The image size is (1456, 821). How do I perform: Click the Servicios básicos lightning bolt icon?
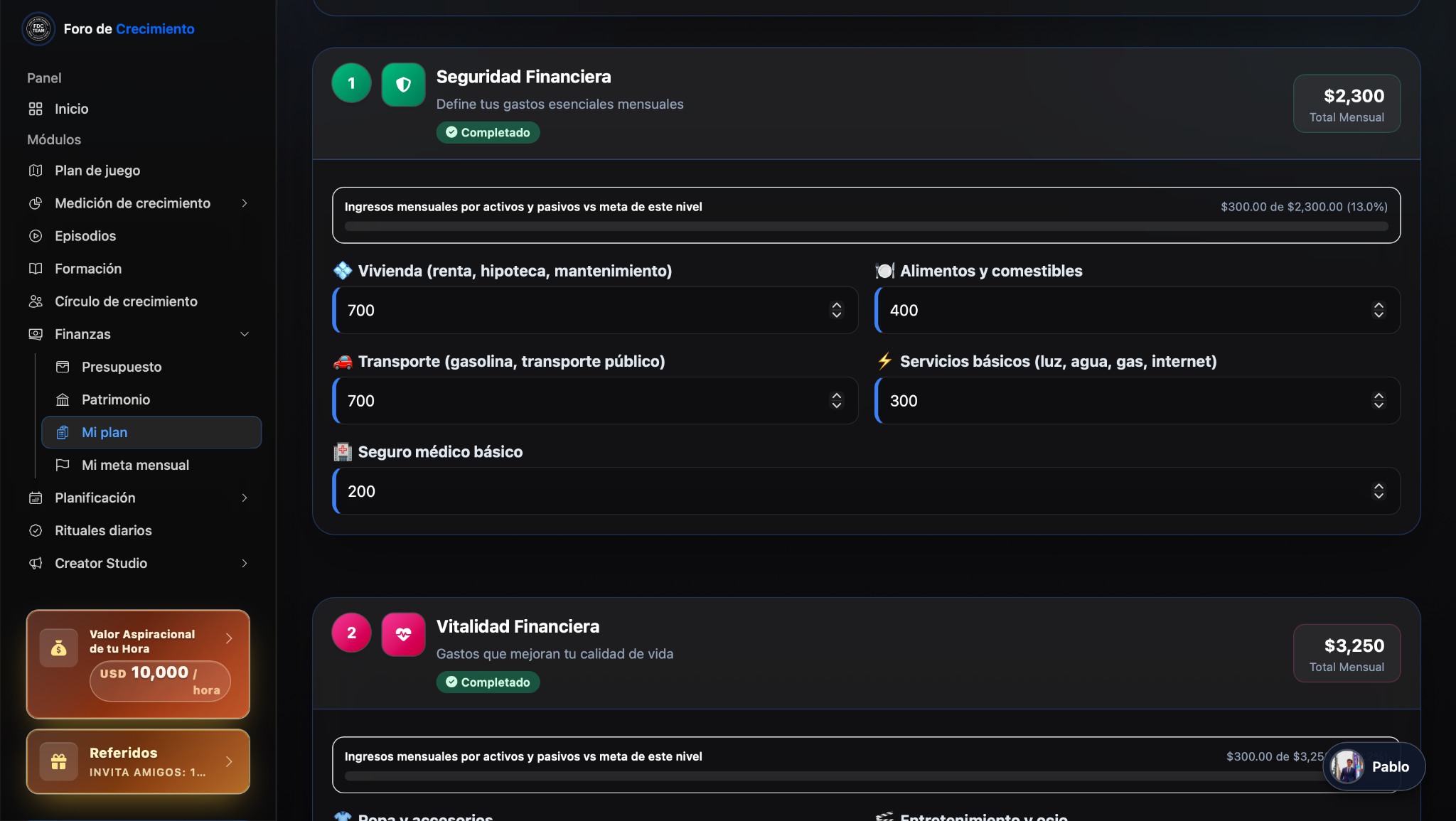coord(884,361)
